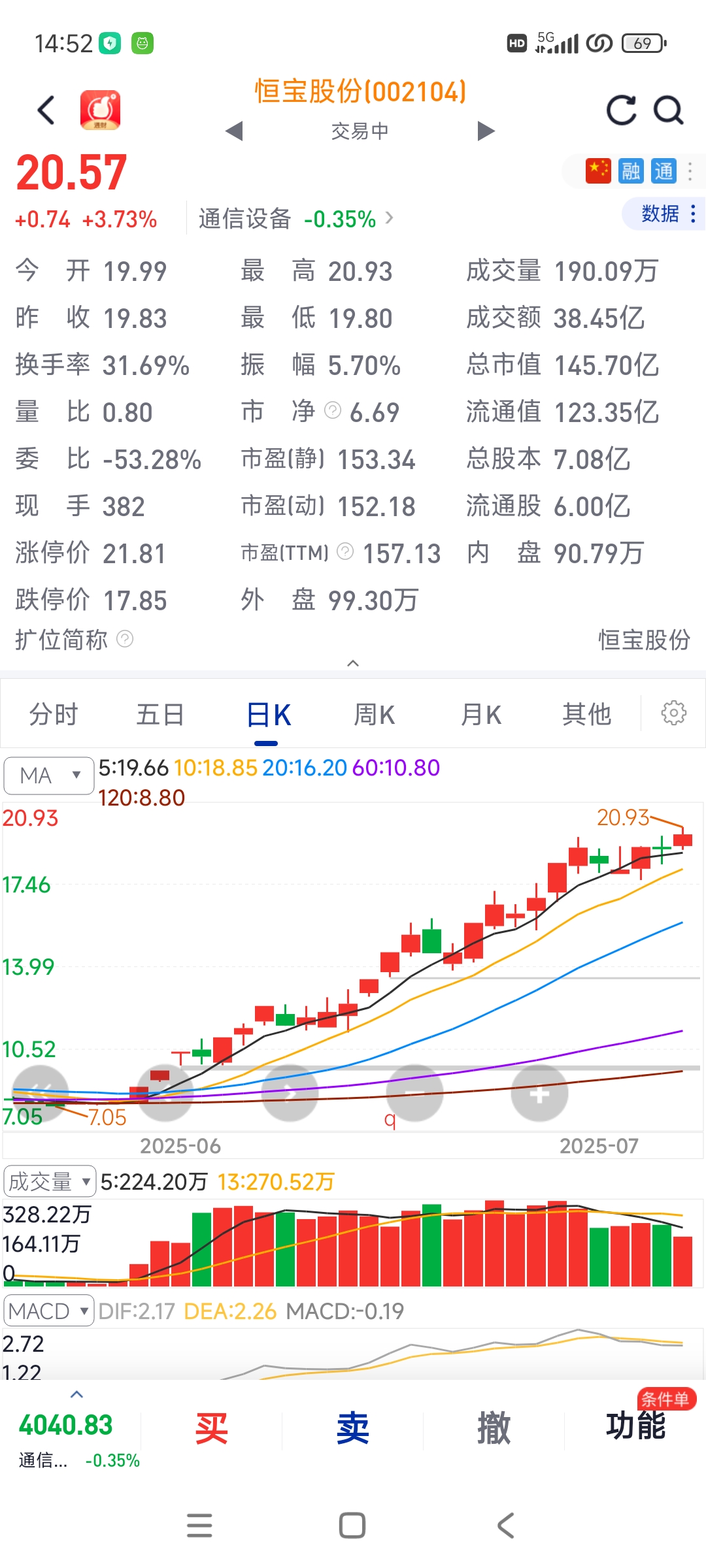Tap the China flag market badge
The image size is (706, 1568).
click(598, 171)
